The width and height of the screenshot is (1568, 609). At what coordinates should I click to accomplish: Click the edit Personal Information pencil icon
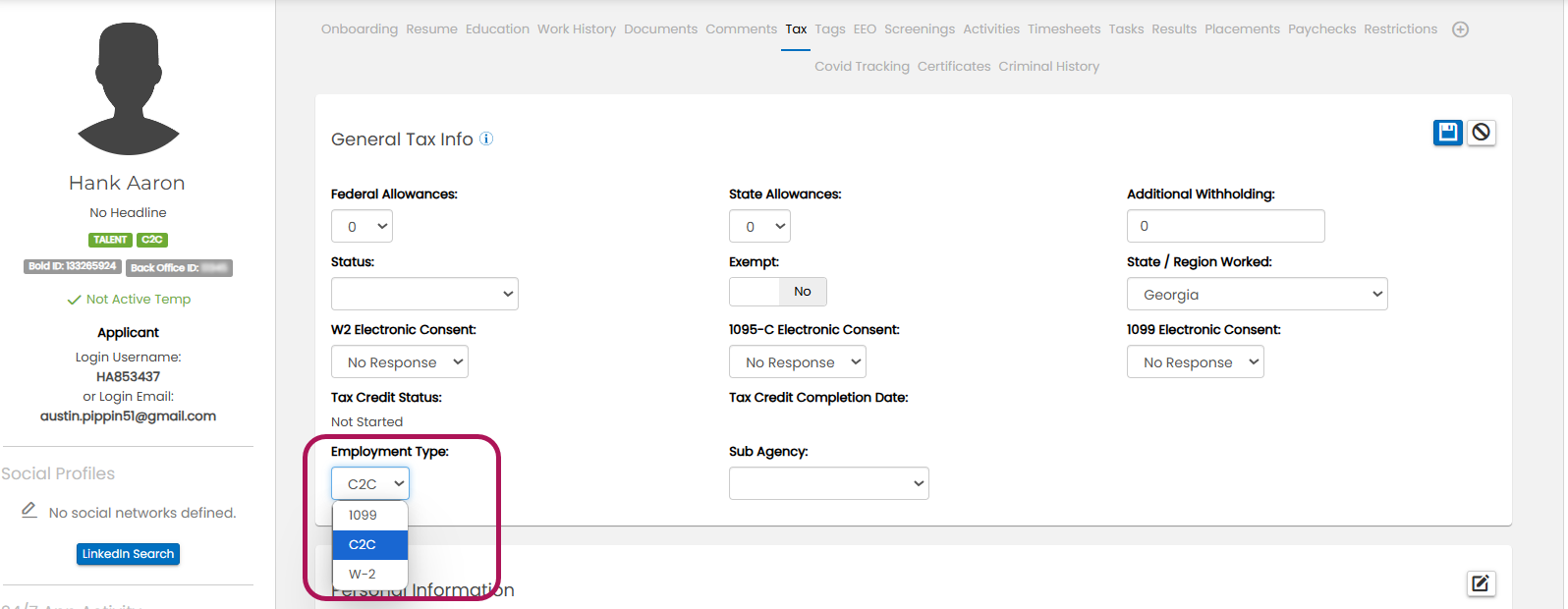(1481, 583)
